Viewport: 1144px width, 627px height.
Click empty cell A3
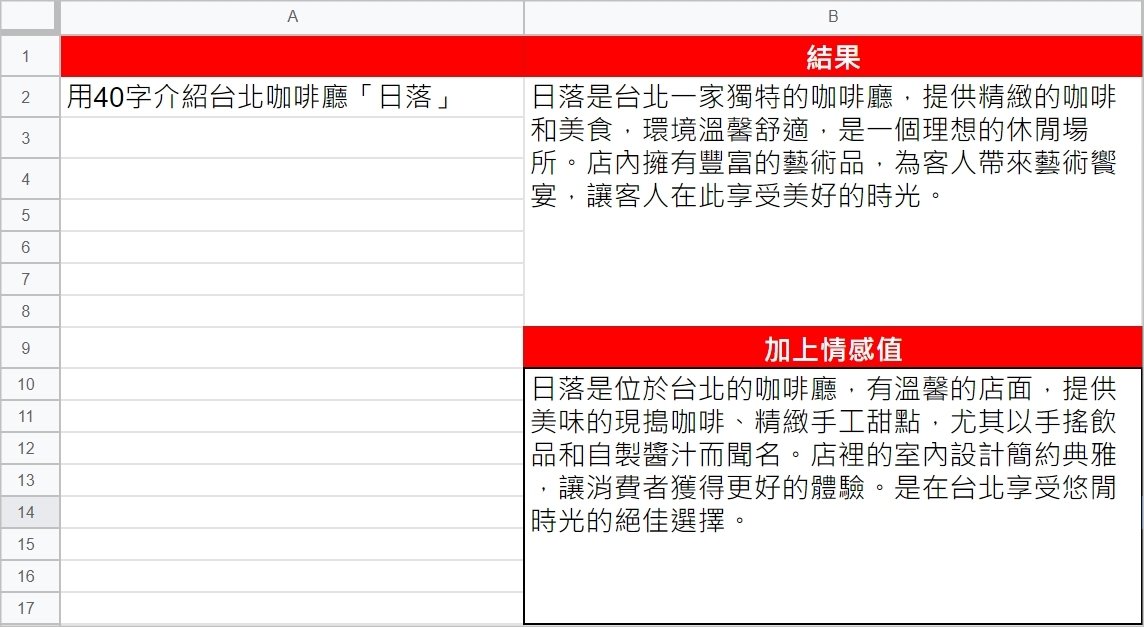(292, 138)
